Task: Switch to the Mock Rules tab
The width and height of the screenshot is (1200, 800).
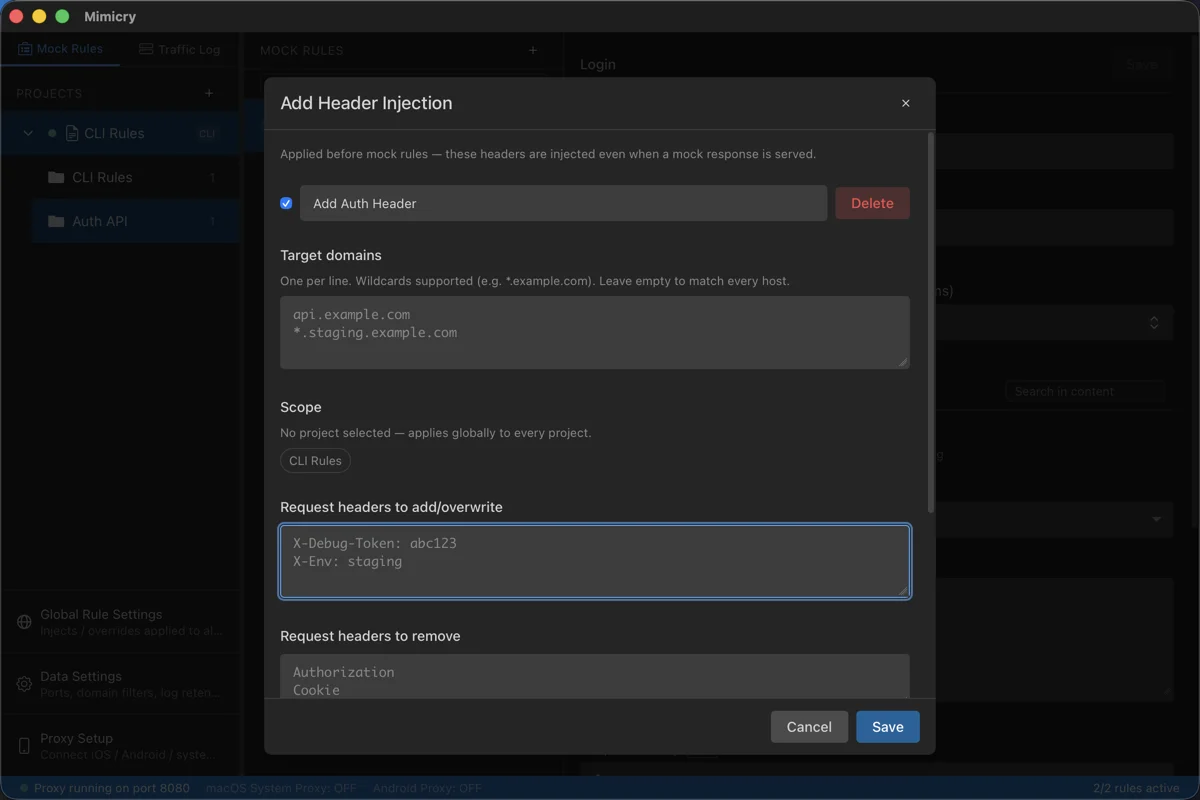Action: pyautogui.click(x=60, y=48)
